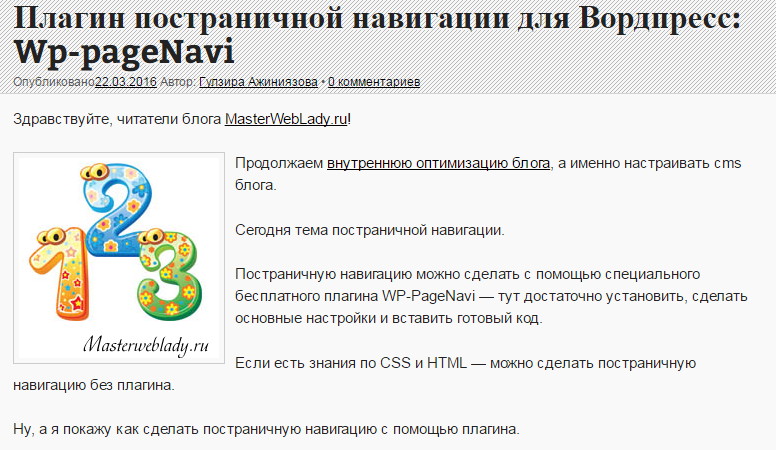Click the 'Опубликовано' label
This screenshot has height=450, width=776.
pyautogui.click(x=54, y=82)
